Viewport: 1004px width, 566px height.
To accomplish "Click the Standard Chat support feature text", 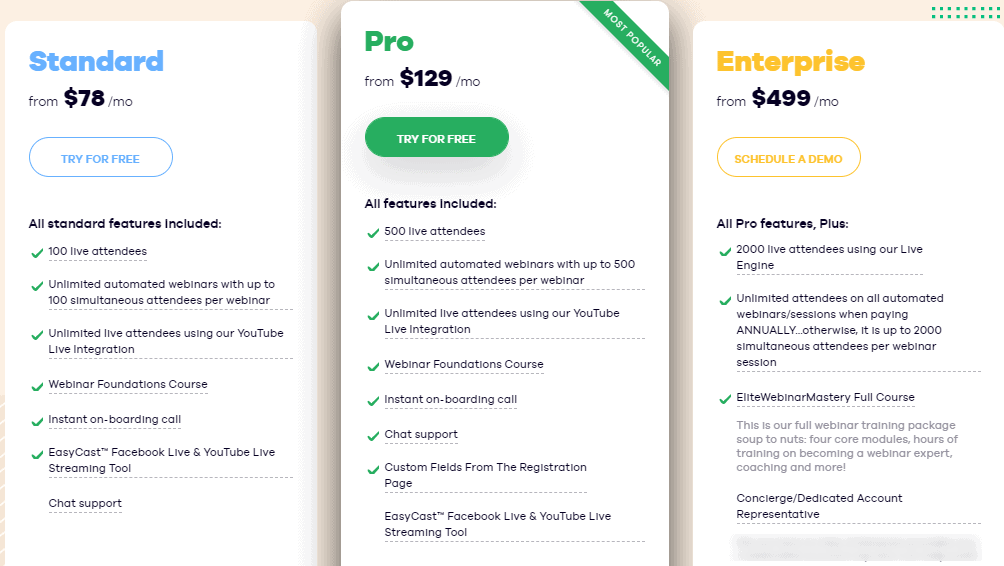I will point(85,503).
